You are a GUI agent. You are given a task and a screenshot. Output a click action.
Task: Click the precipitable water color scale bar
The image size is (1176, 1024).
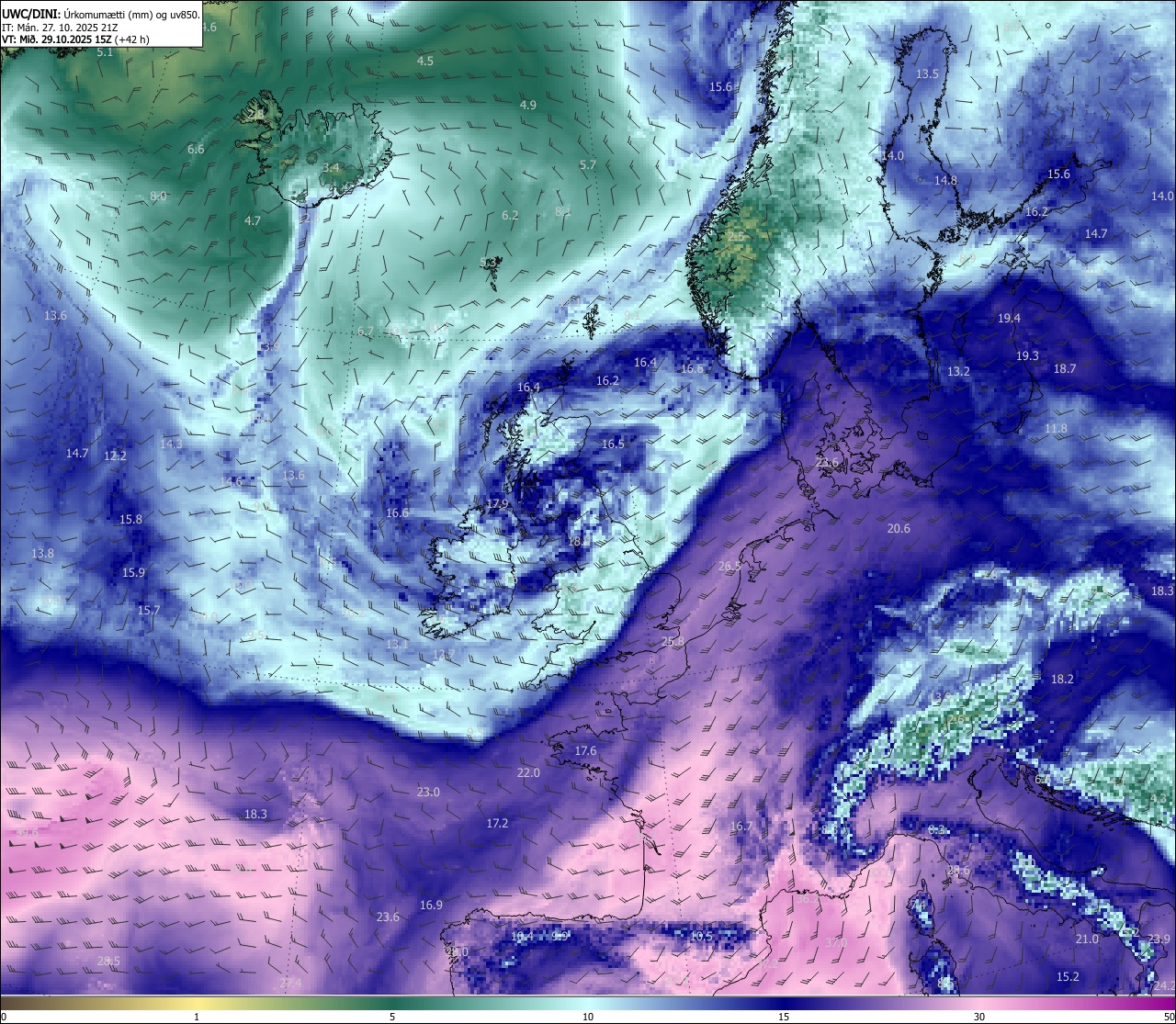[x=588, y=1003]
